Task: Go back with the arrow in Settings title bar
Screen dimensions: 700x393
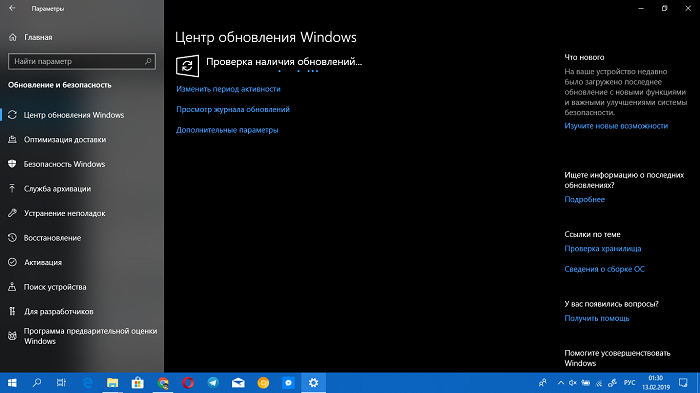Action: pos(12,8)
